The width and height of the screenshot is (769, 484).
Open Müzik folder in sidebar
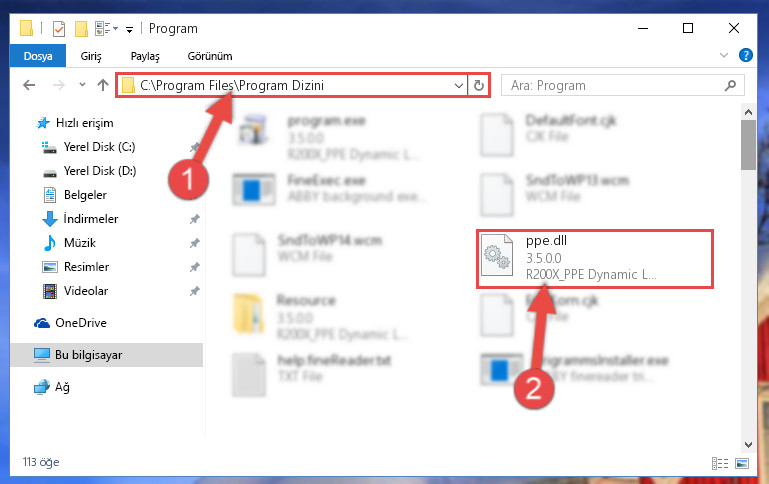[x=79, y=243]
